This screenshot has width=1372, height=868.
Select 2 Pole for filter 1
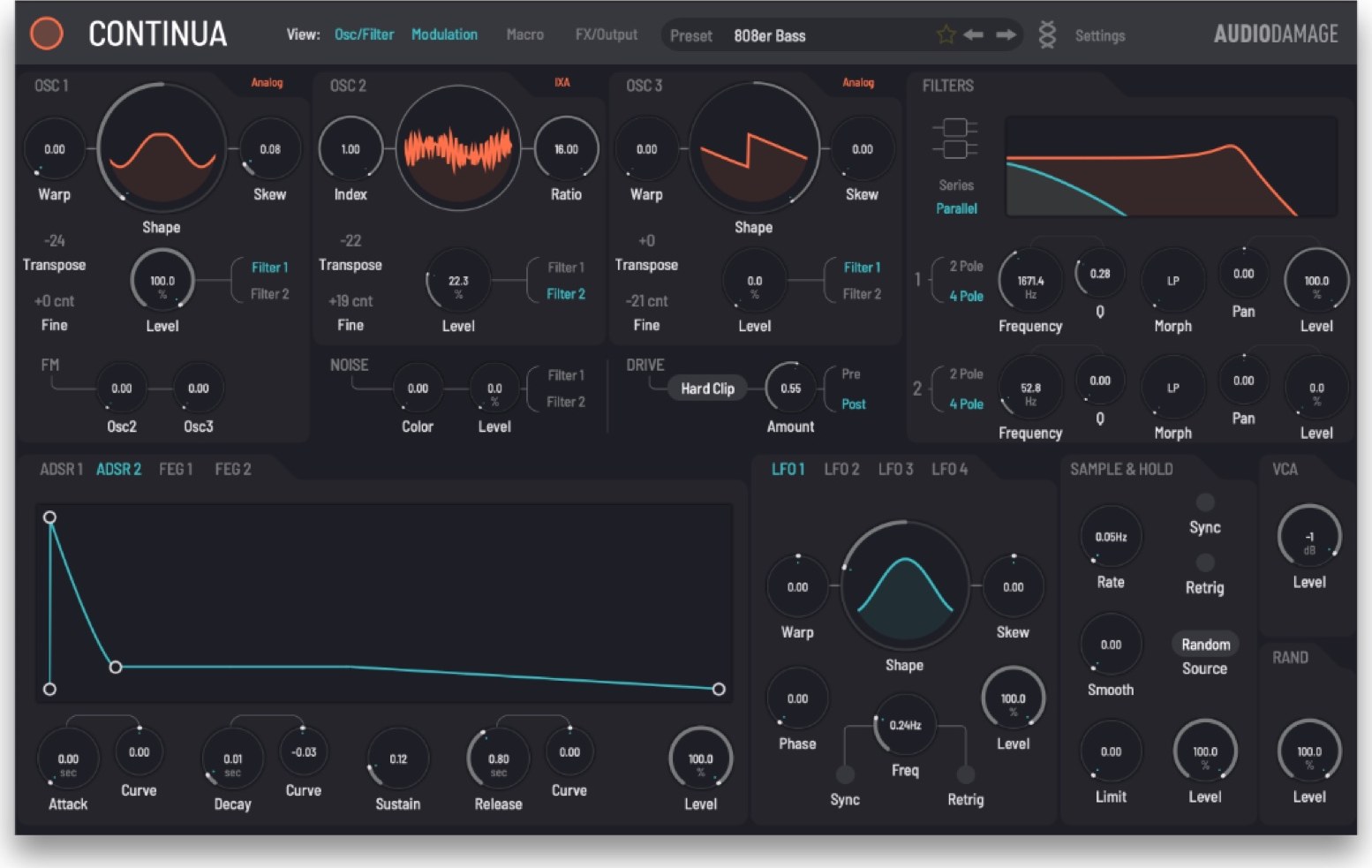(966, 266)
